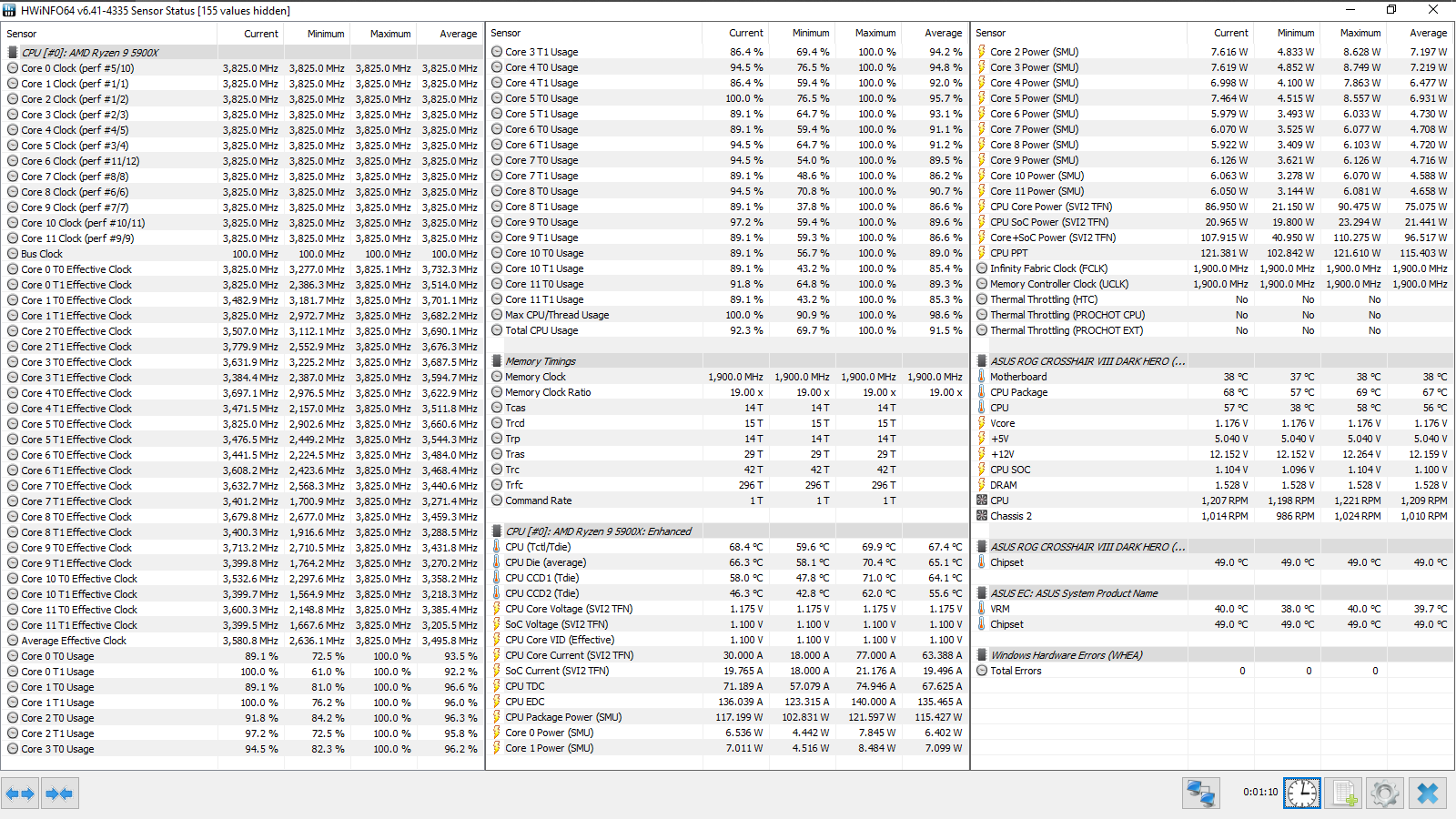Select the CPU Core Voltage (SVI2 TFN) row
Image resolution: width=1456 pixels, height=819 pixels.
click(728, 609)
